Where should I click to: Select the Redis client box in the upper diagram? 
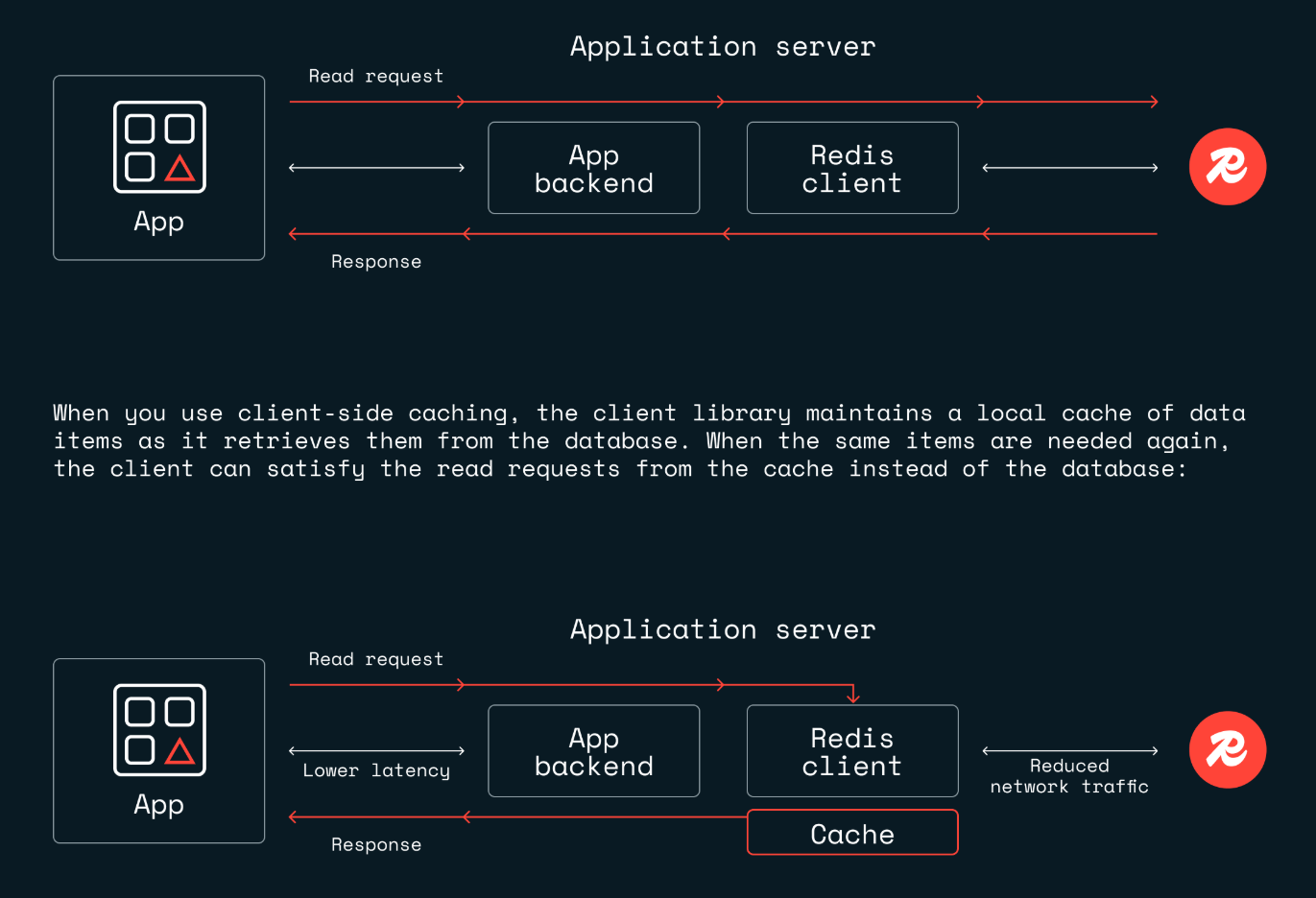[852, 168]
